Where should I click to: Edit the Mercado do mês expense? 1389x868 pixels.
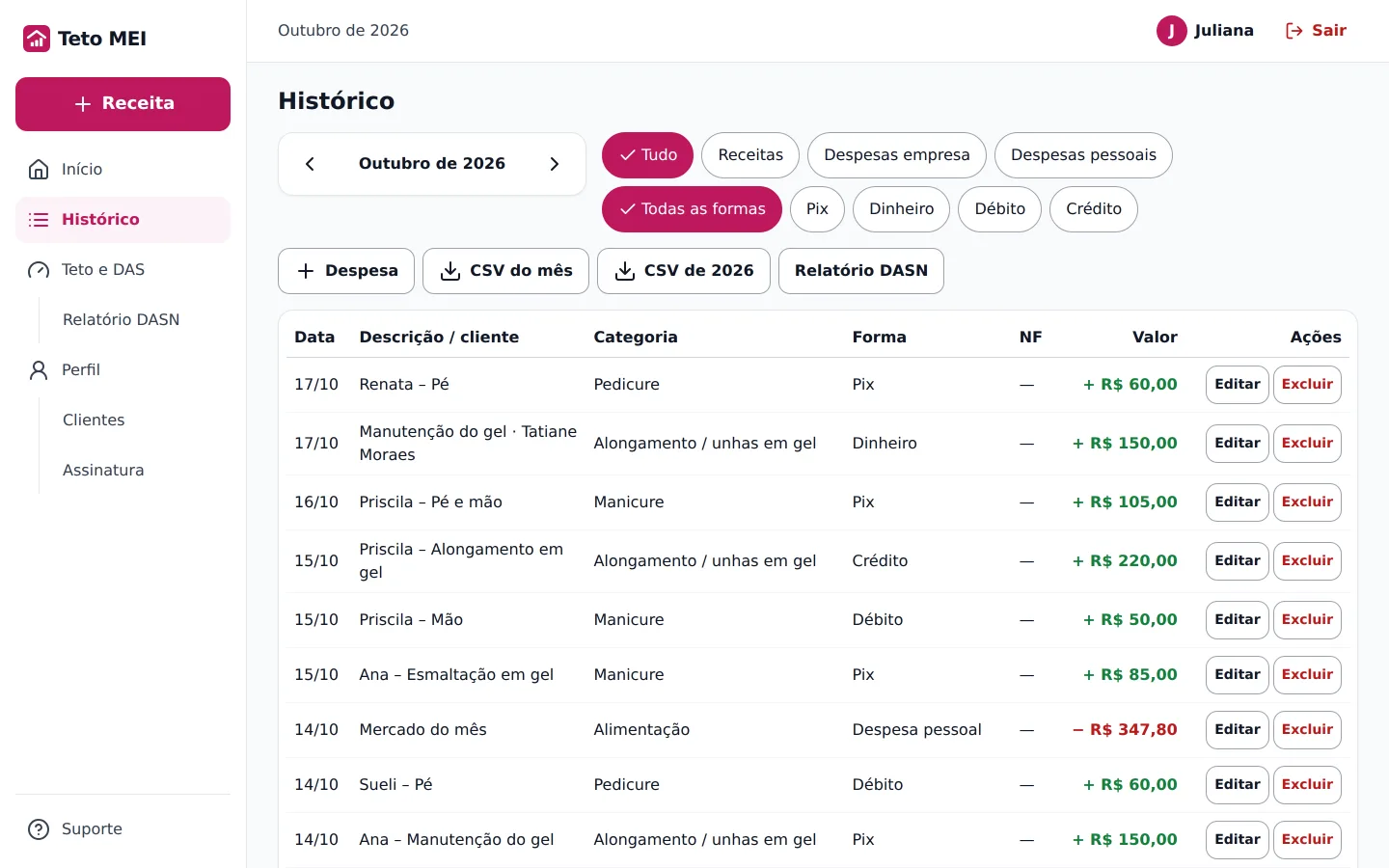click(x=1238, y=730)
